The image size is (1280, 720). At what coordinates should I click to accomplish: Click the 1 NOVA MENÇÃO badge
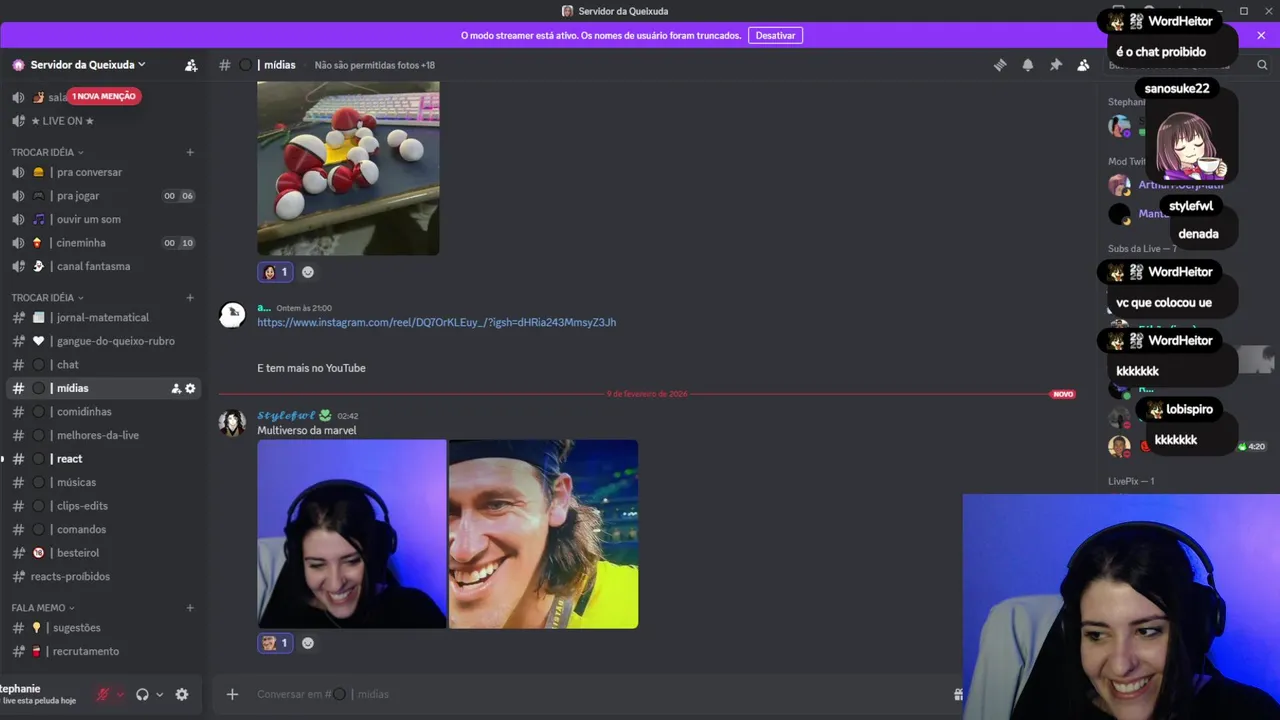[105, 96]
